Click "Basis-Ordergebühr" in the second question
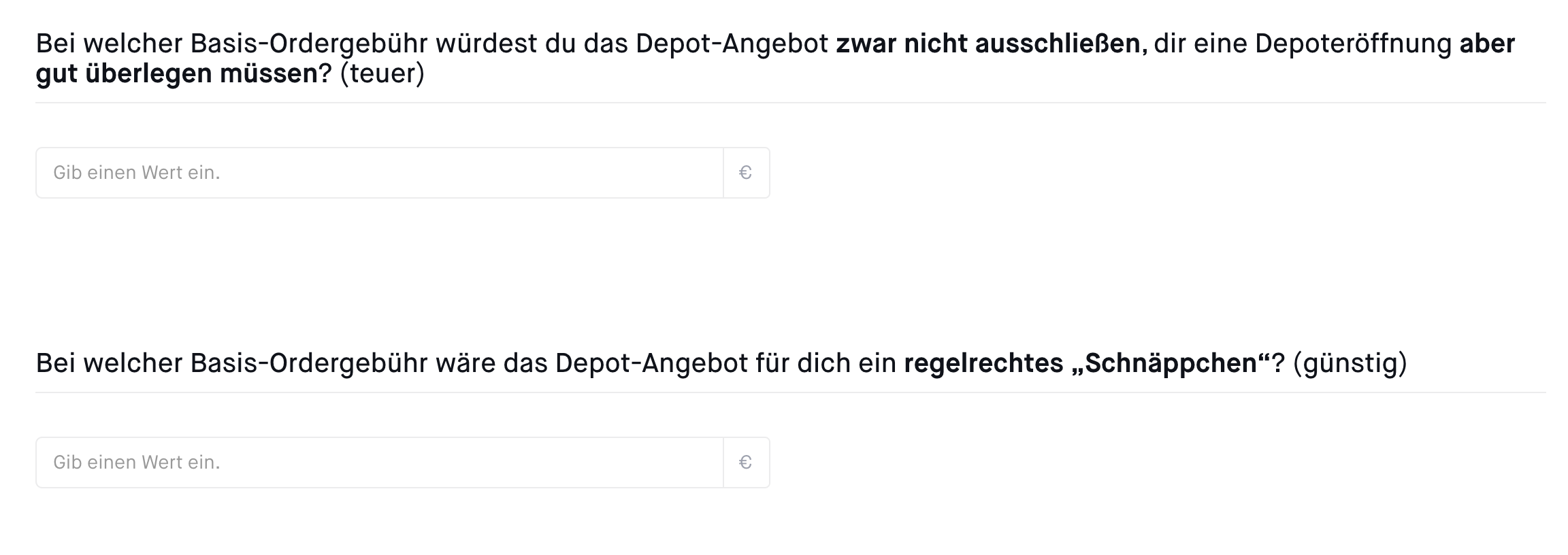The image size is (1568, 555). coord(309,363)
